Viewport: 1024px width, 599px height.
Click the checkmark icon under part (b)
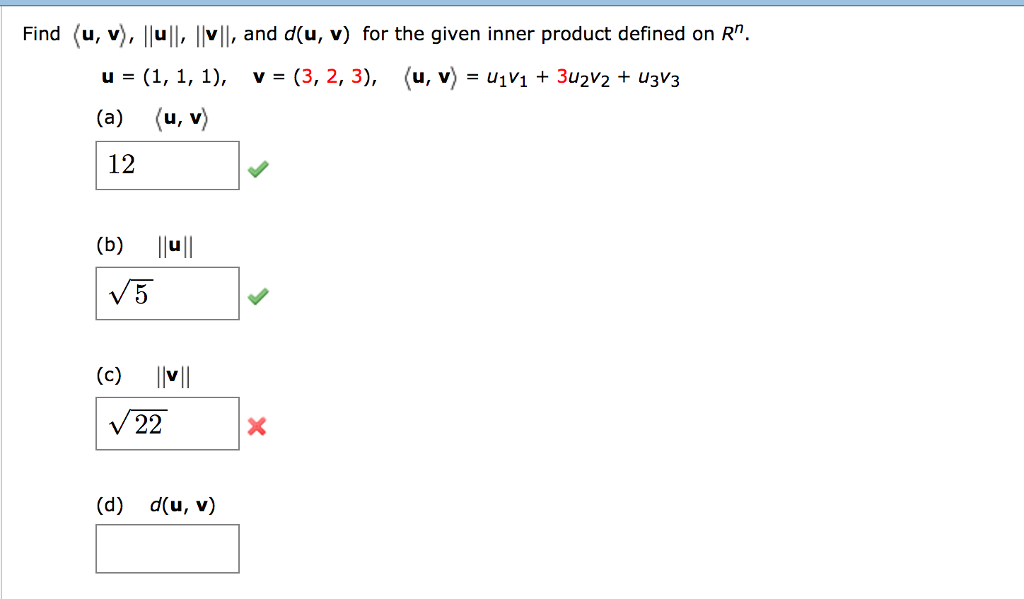[x=258, y=297]
